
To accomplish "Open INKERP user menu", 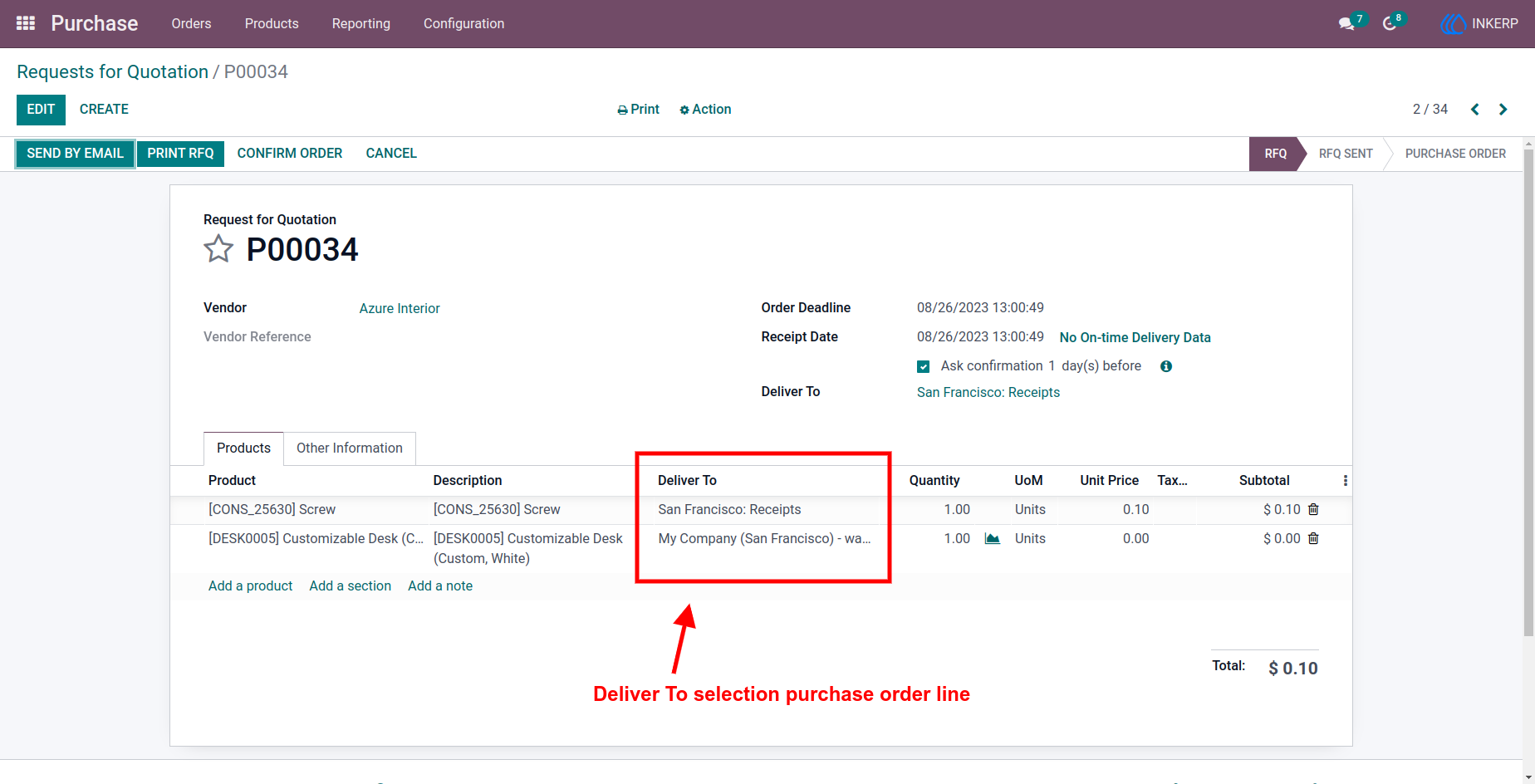I will click(x=1479, y=24).
